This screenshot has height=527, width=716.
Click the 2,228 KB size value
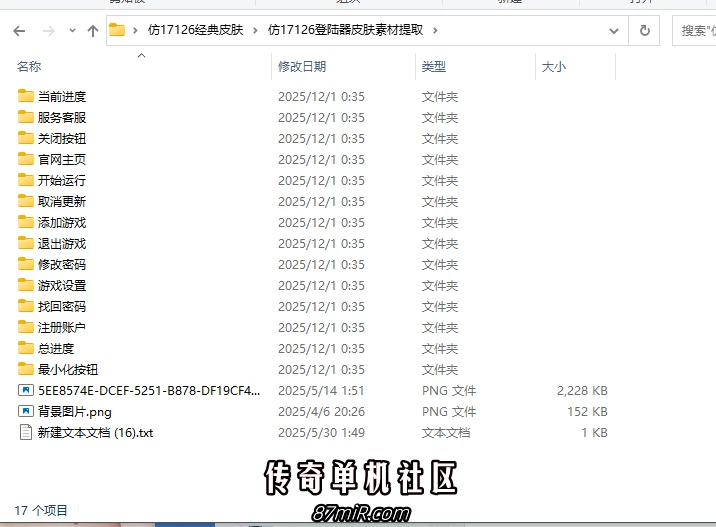(x=582, y=391)
